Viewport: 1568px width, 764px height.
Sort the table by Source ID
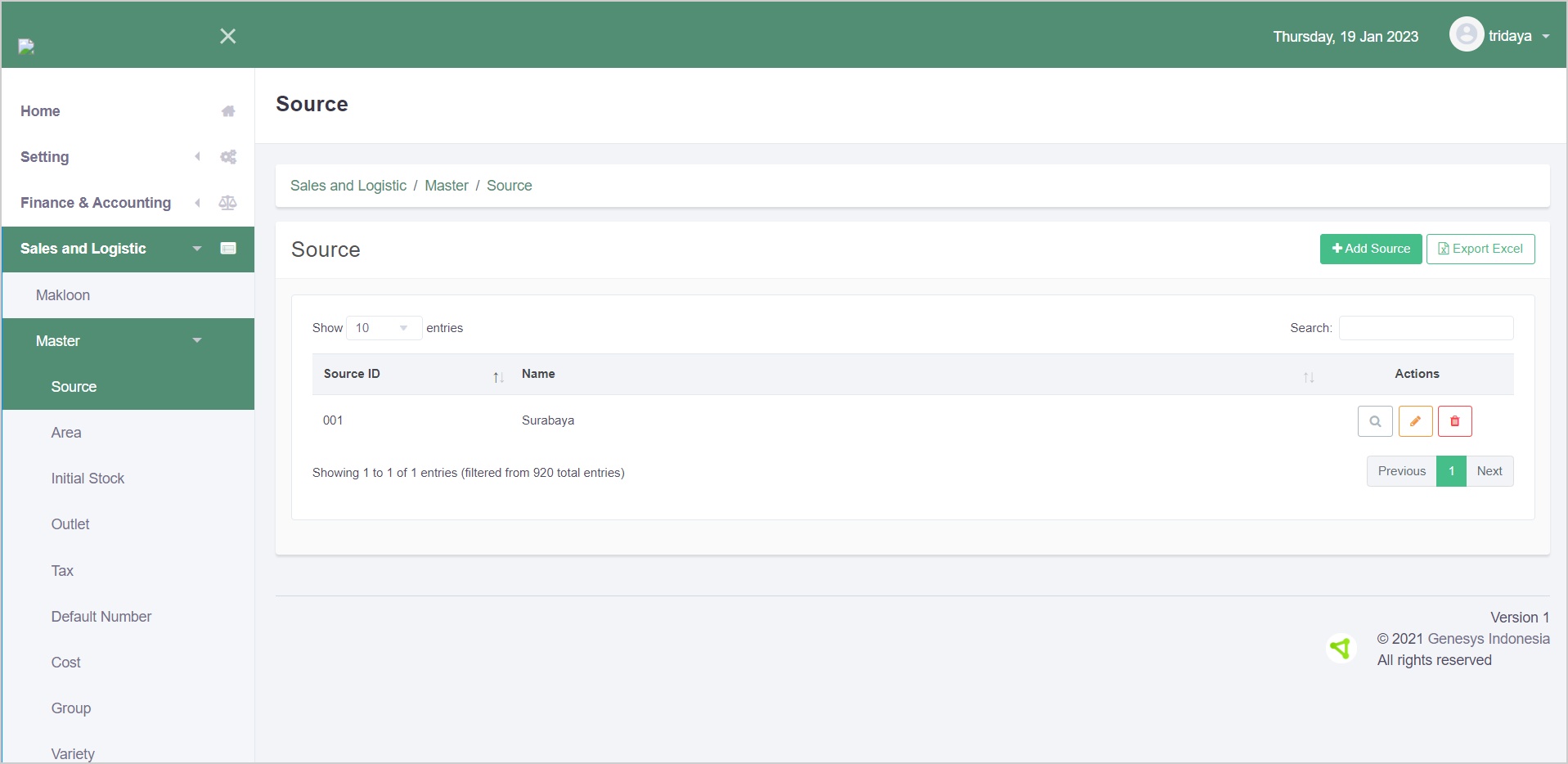497,376
